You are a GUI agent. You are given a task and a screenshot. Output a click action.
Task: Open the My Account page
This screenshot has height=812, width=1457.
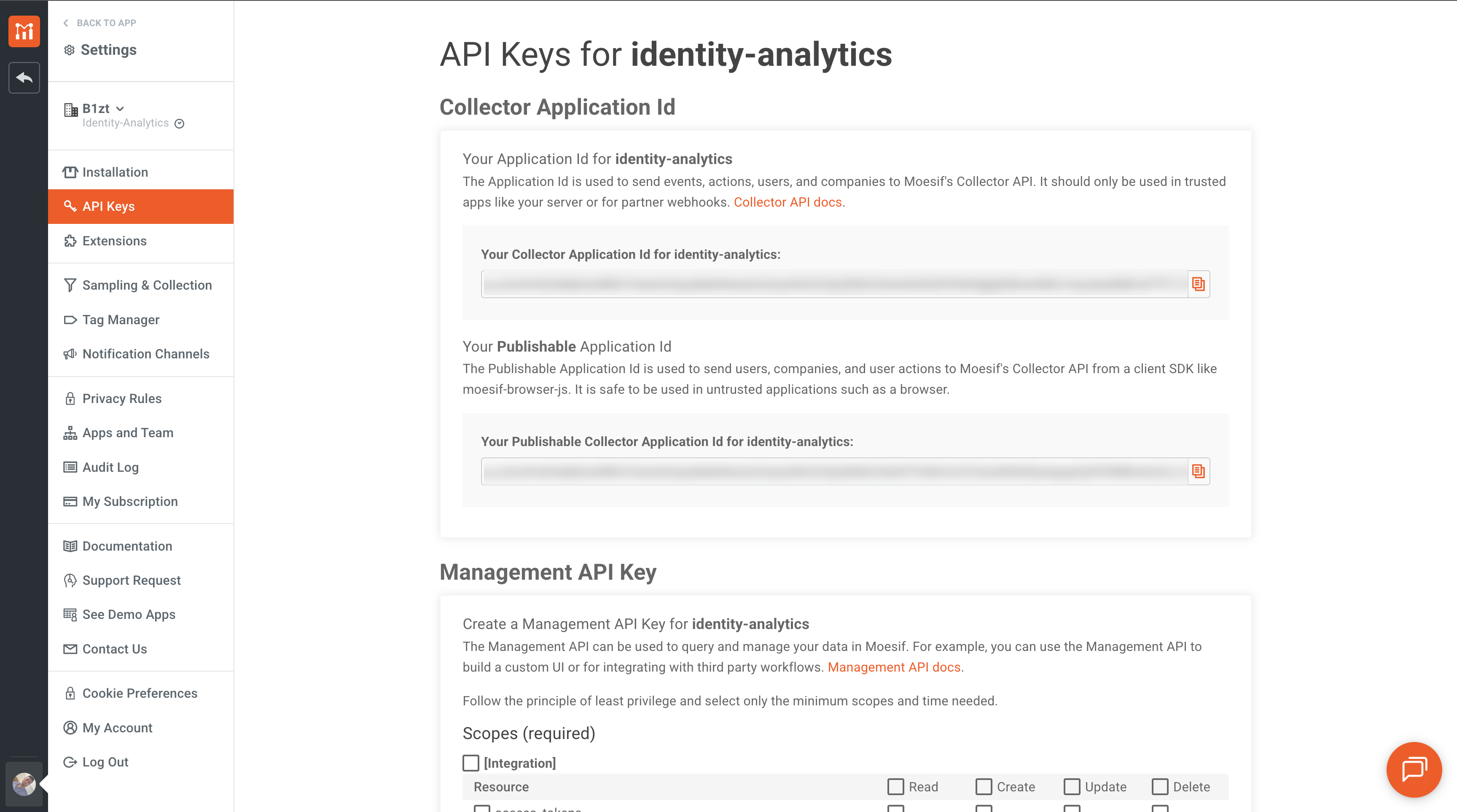pyautogui.click(x=141, y=728)
